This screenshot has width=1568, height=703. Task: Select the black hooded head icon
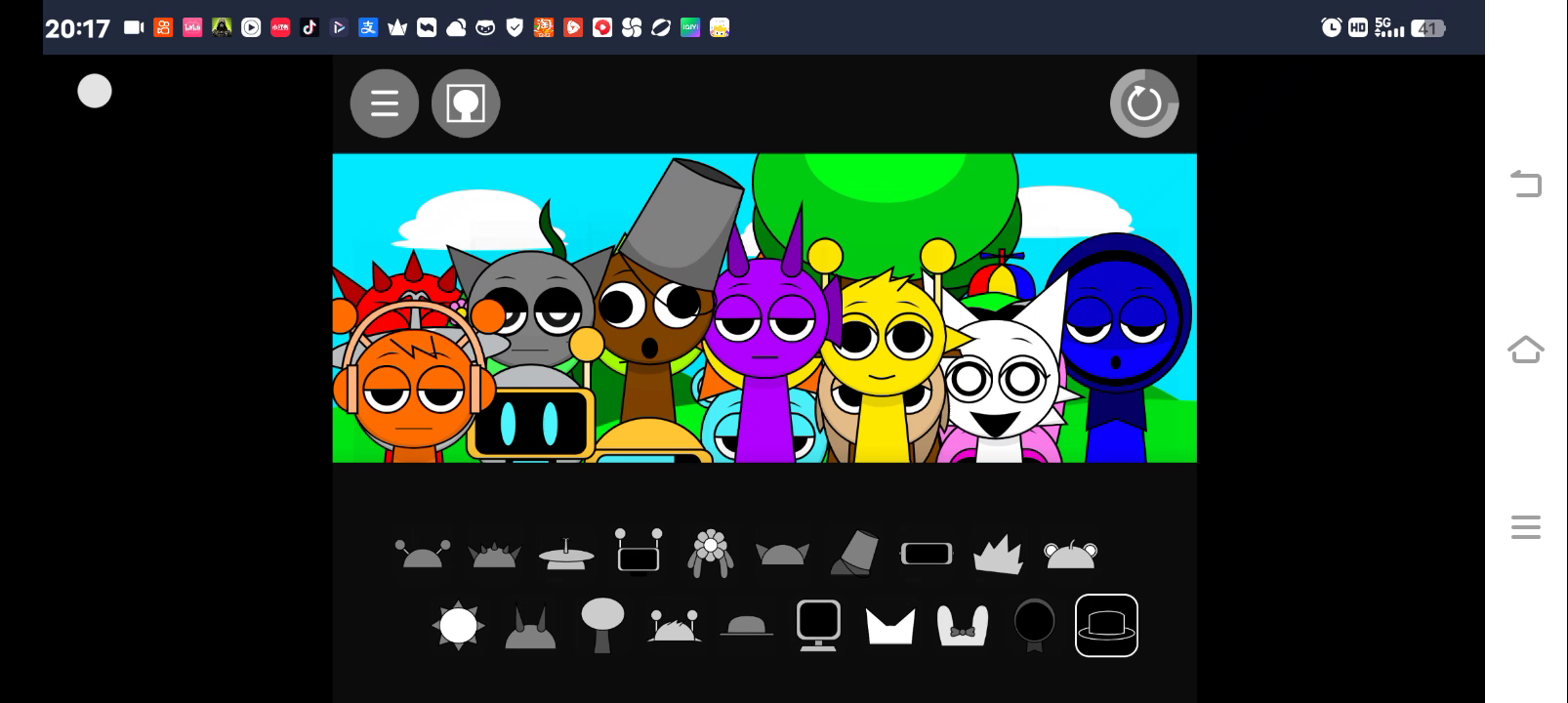pos(1034,625)
